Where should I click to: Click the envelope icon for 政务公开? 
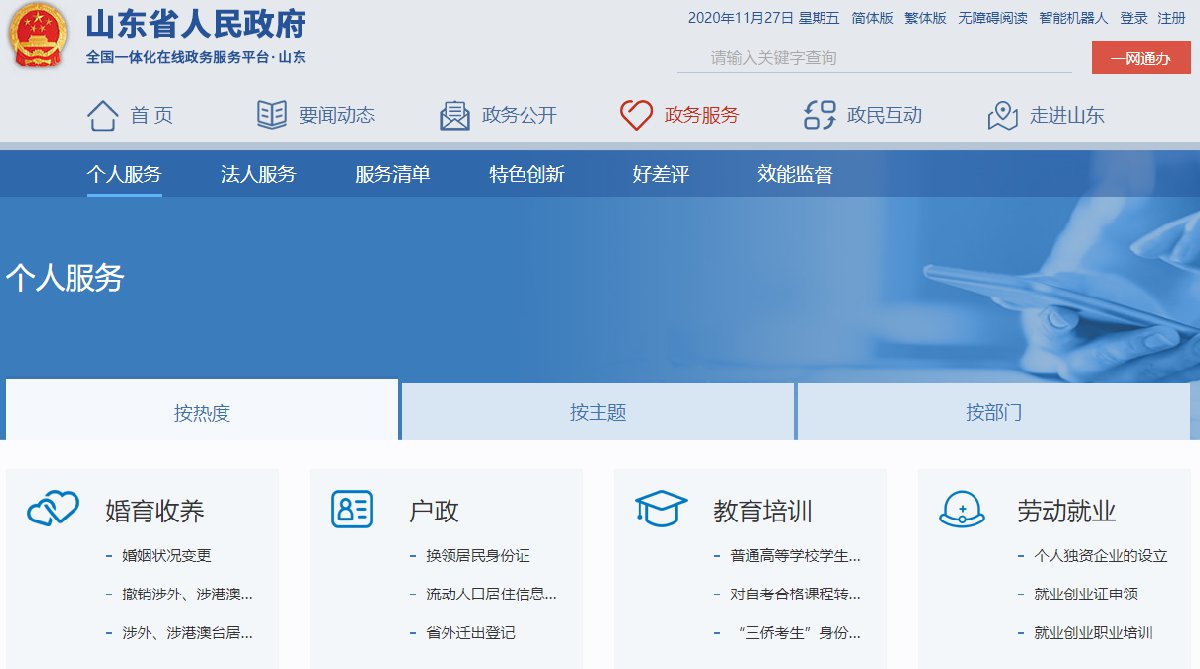pos(455,115)
